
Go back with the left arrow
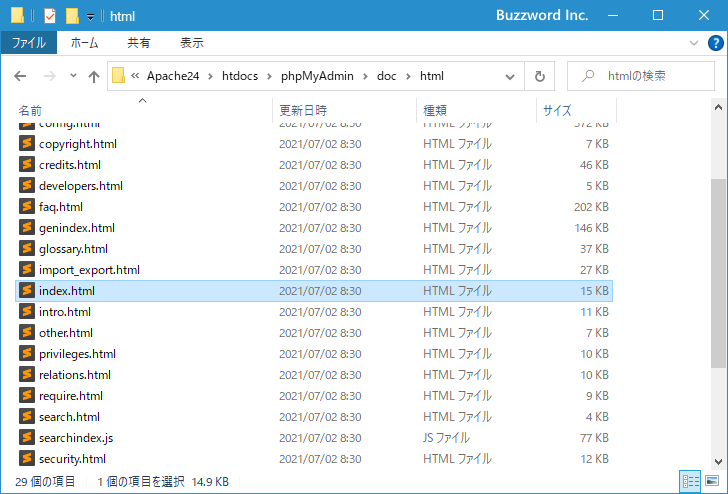click(x=20, y=76)
